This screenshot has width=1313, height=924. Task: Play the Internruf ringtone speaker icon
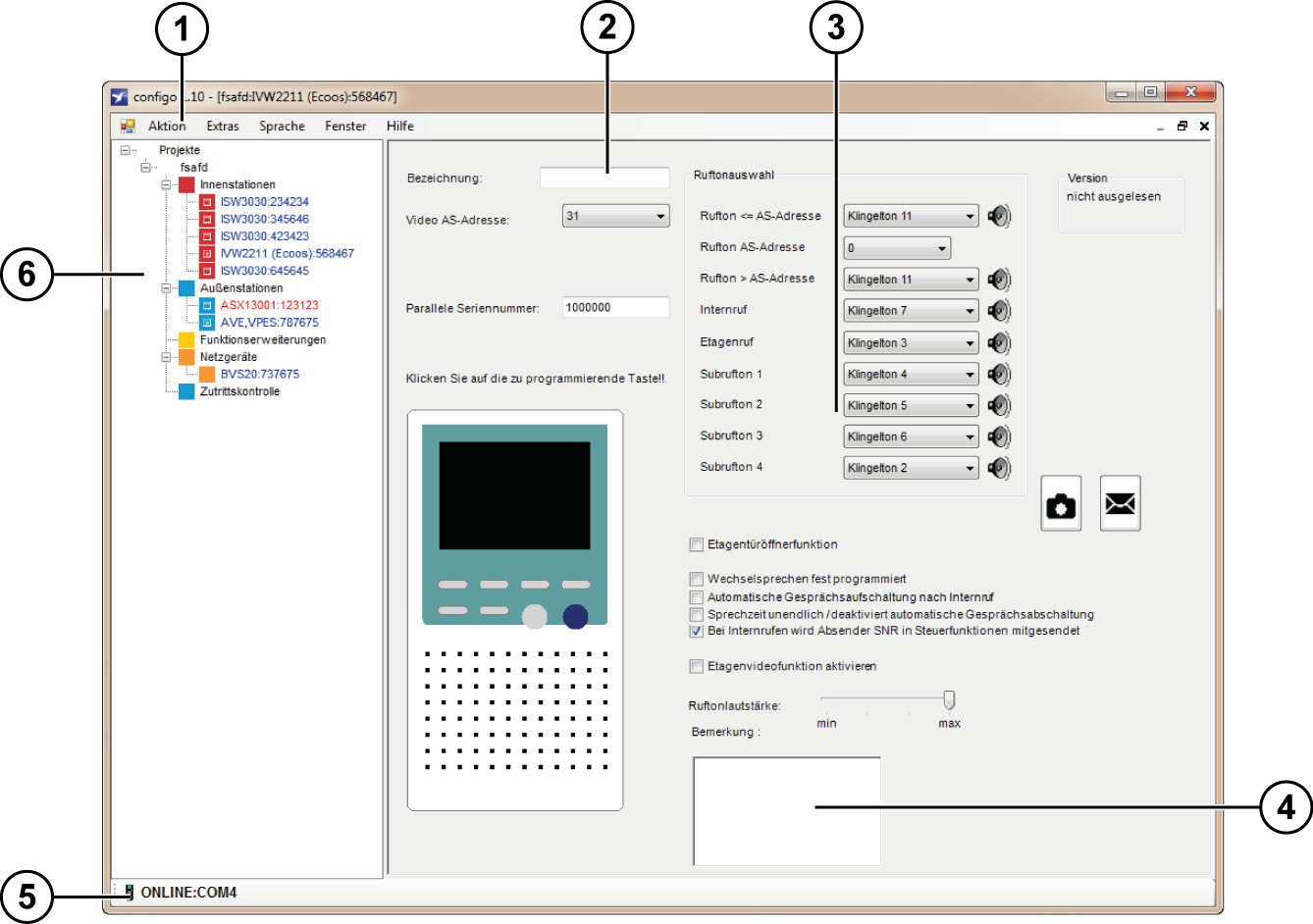[999, 311]
